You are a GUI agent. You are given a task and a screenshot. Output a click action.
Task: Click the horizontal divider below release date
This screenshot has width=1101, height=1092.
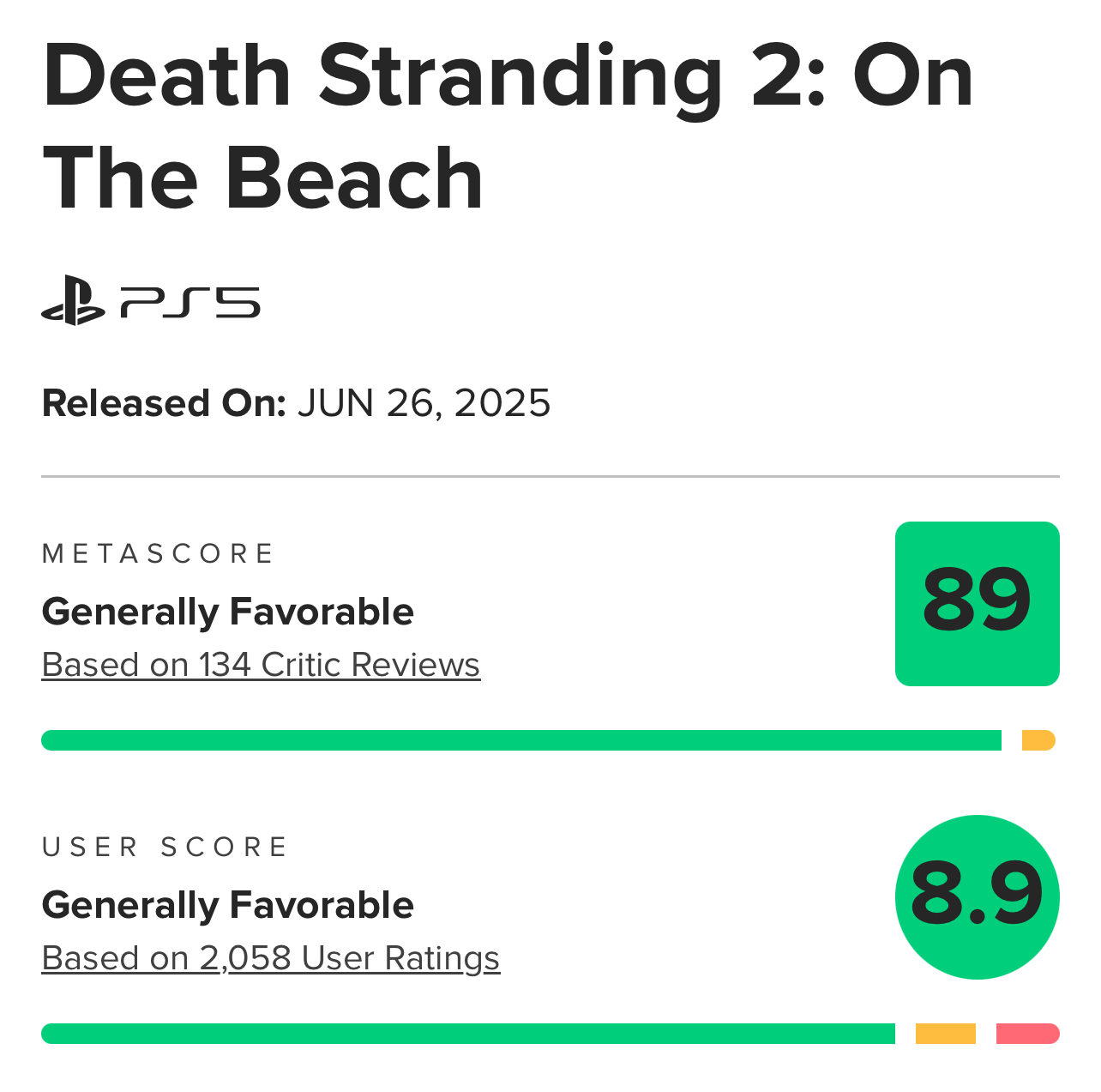click(550, 476)
